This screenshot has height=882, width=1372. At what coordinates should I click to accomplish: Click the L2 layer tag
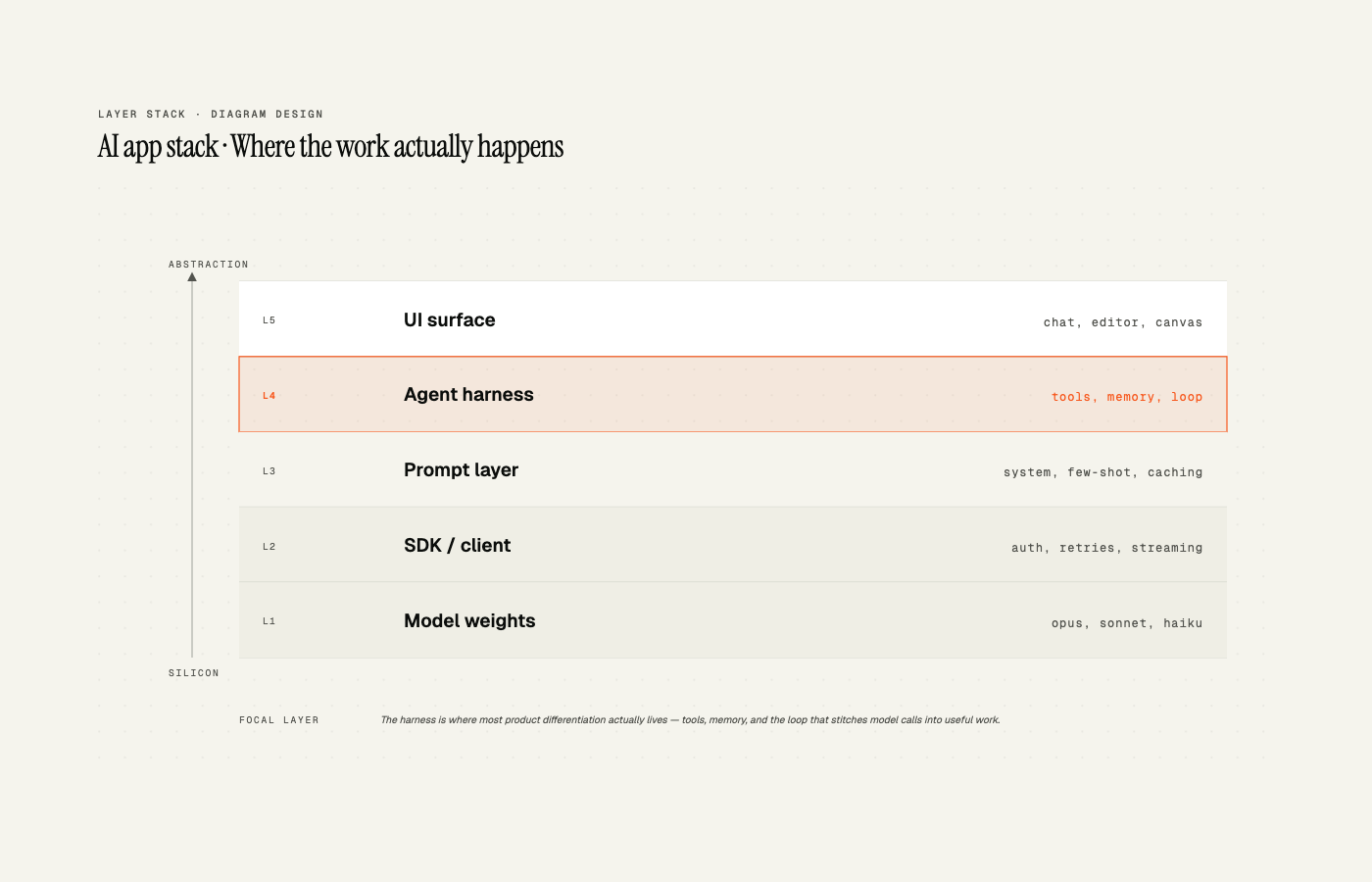[x=269, y=547]
